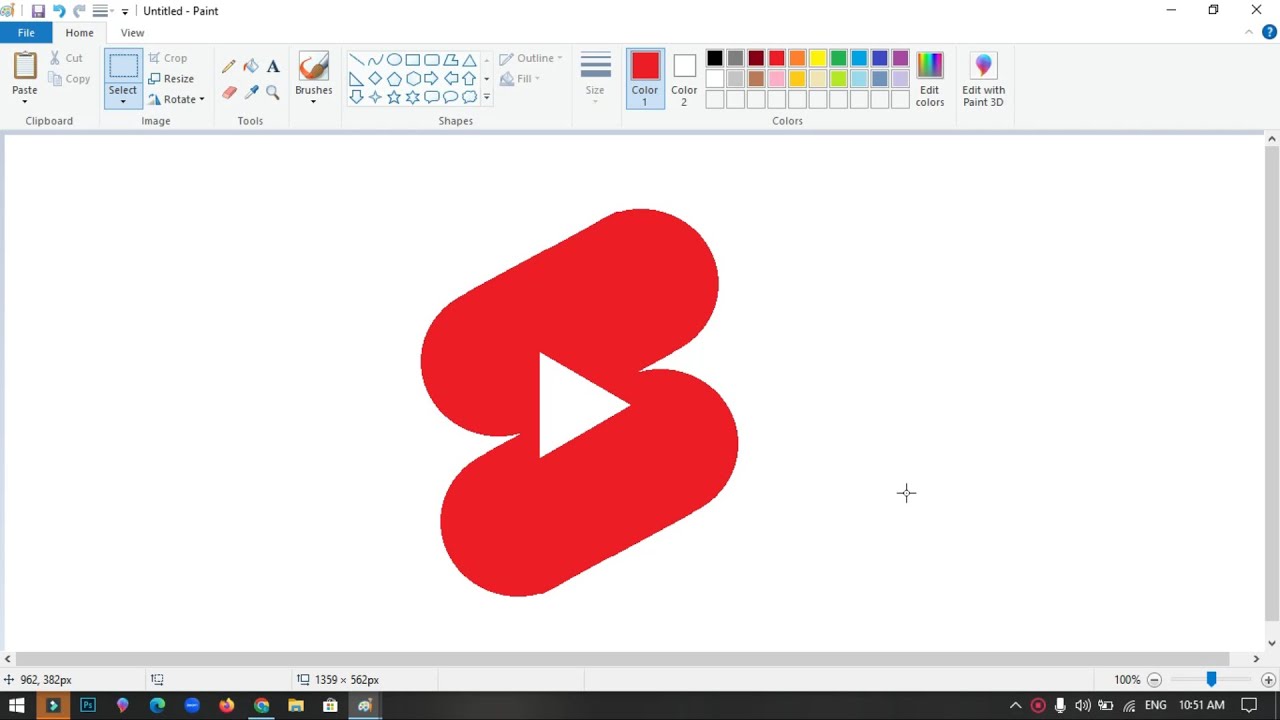Open the Rotate dropdown
This screenshot has height=720, width=1280.
177,99
